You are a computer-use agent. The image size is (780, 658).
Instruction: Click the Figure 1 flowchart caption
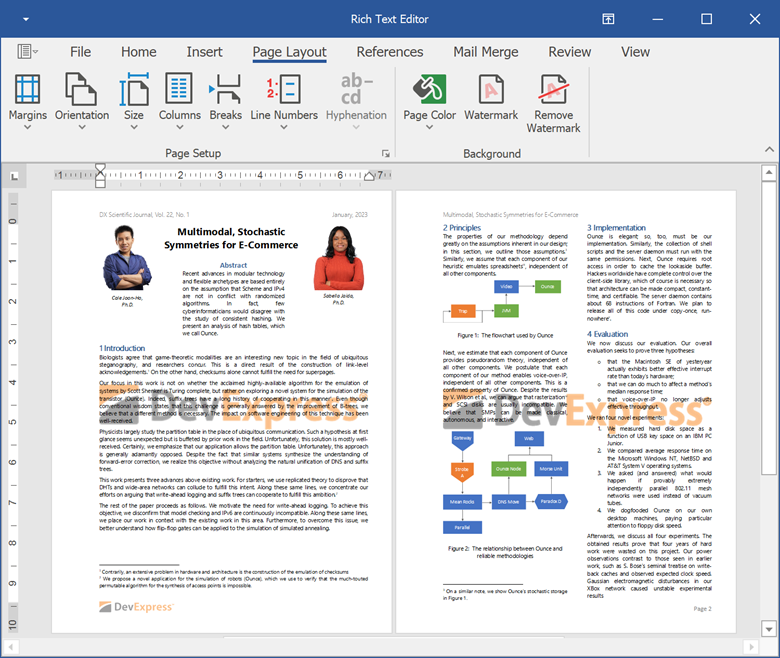point(505,335)
